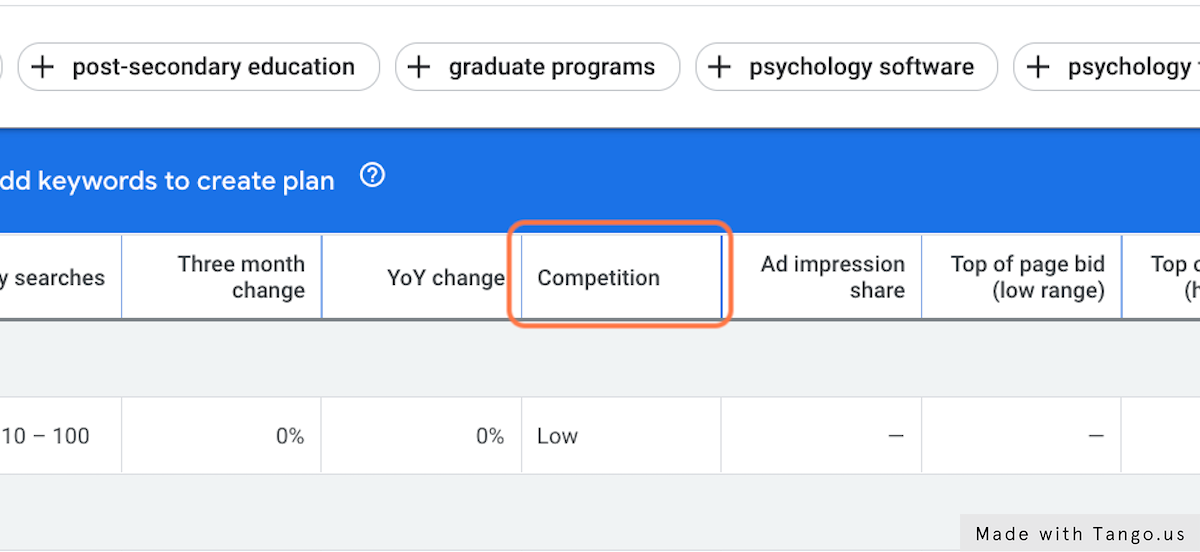This screenshot has width=1200, height=552.
Task: Click plus icon on the cut-off rightmost psychology chip
Action: coord(1038,67)
